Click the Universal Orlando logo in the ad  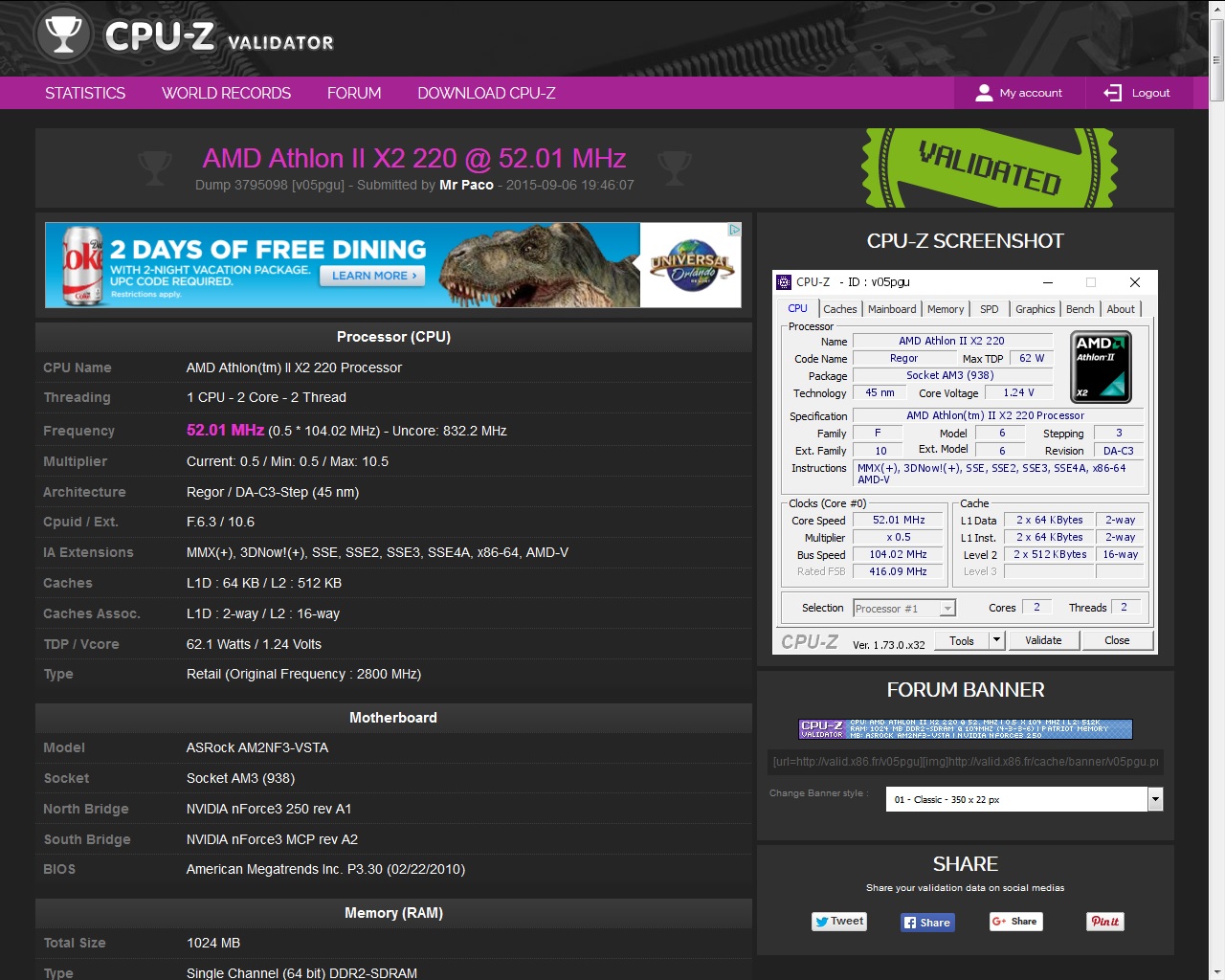tap(691, 265)
